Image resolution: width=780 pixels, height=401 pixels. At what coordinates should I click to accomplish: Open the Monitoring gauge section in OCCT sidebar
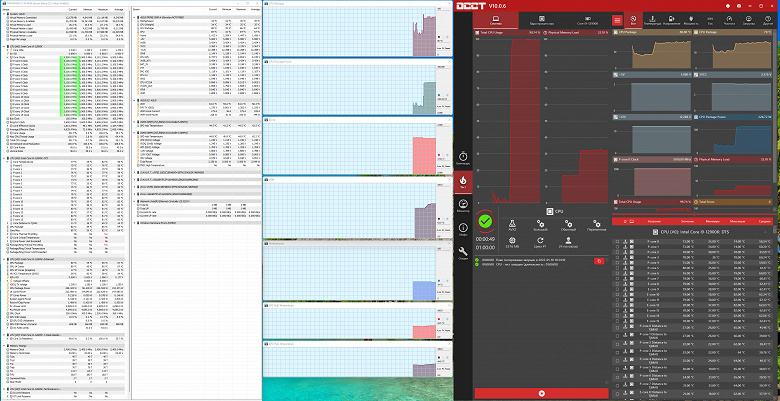point(463,206)
